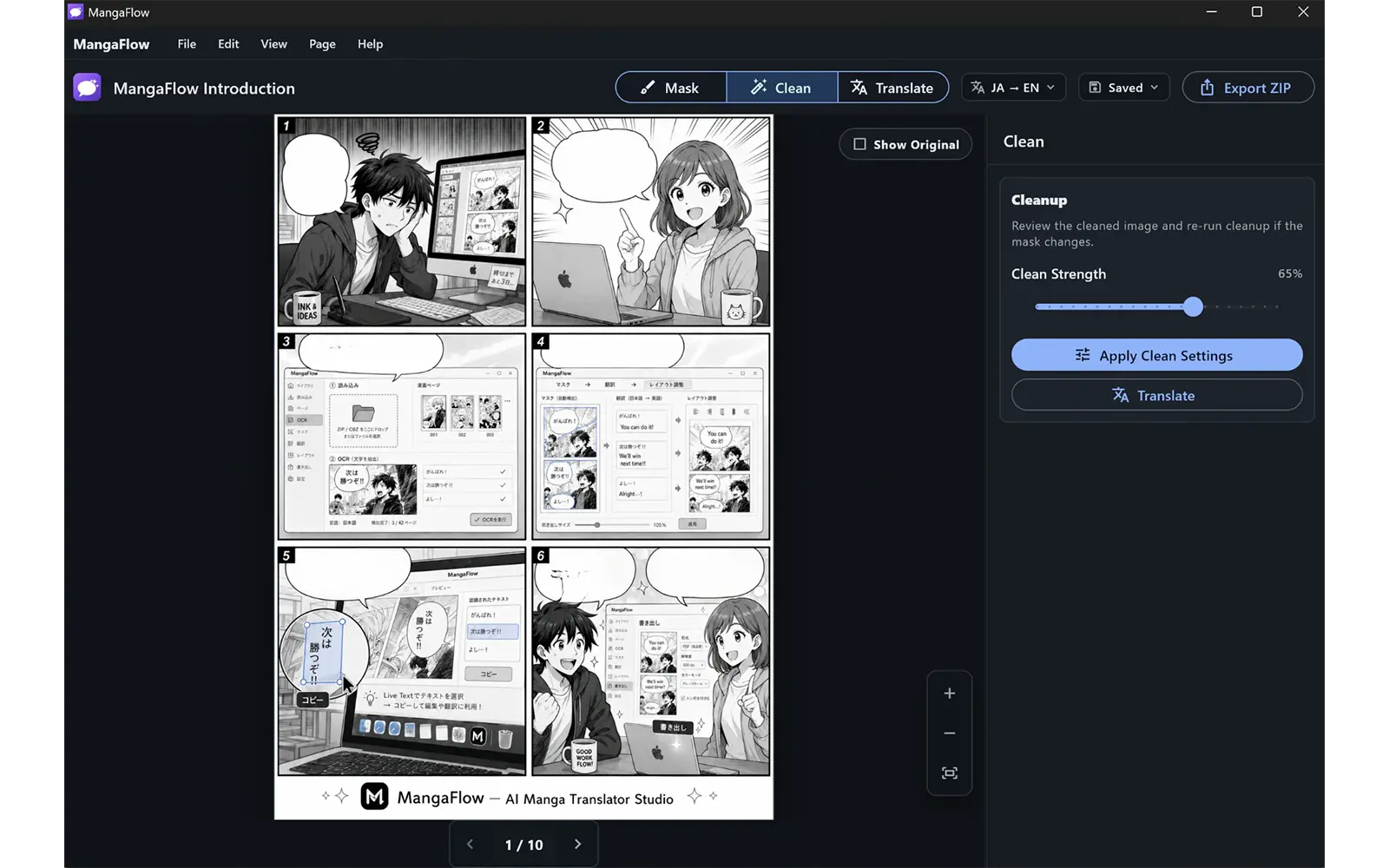Click the magic wand icon on Clean tab

click(759, 88)
